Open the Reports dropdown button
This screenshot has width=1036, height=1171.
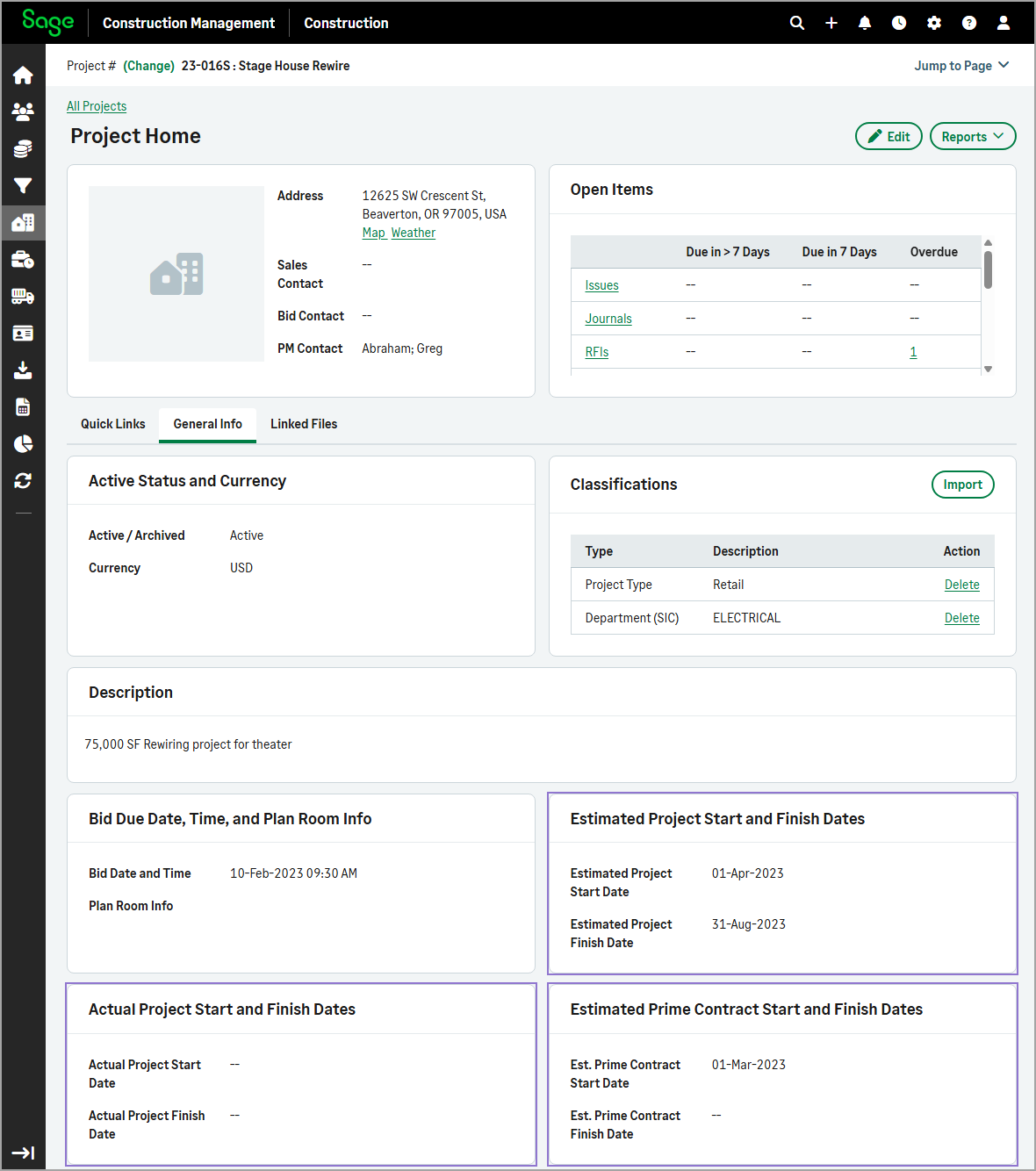point(972,137)
